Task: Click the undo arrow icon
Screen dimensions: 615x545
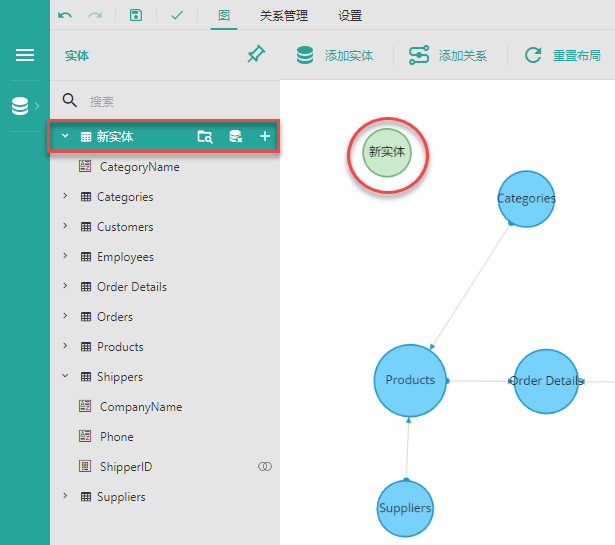Action: coord(65,16)
